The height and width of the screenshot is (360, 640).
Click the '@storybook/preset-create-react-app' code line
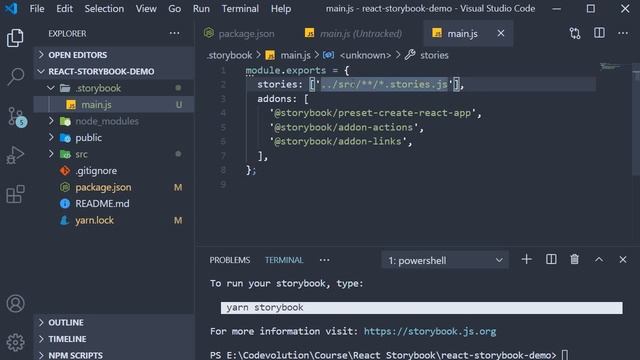coord(375,113)
